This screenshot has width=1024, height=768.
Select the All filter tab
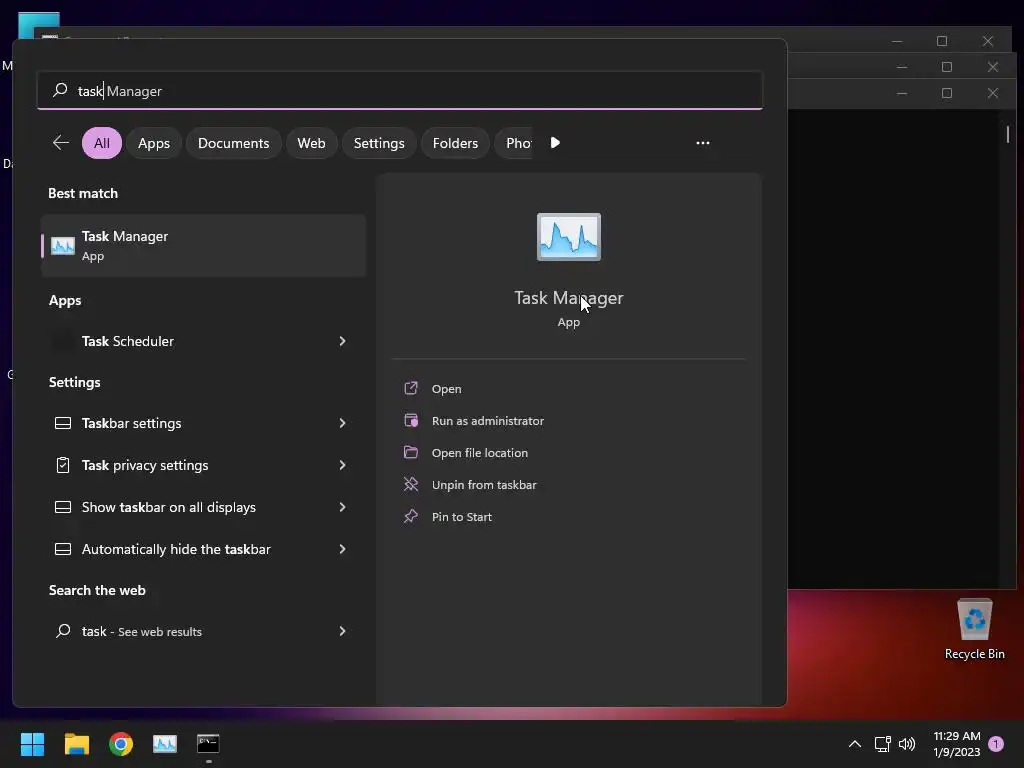[102, 143]
